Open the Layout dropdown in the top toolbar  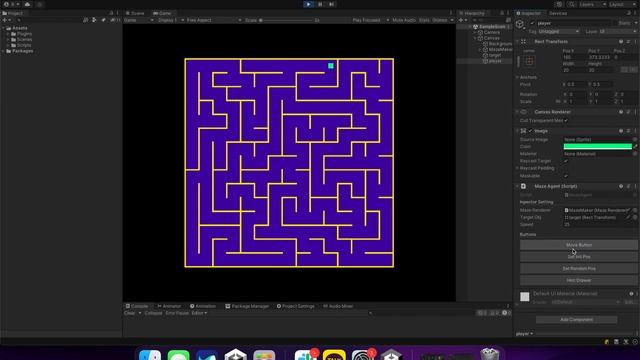[622, 4]
